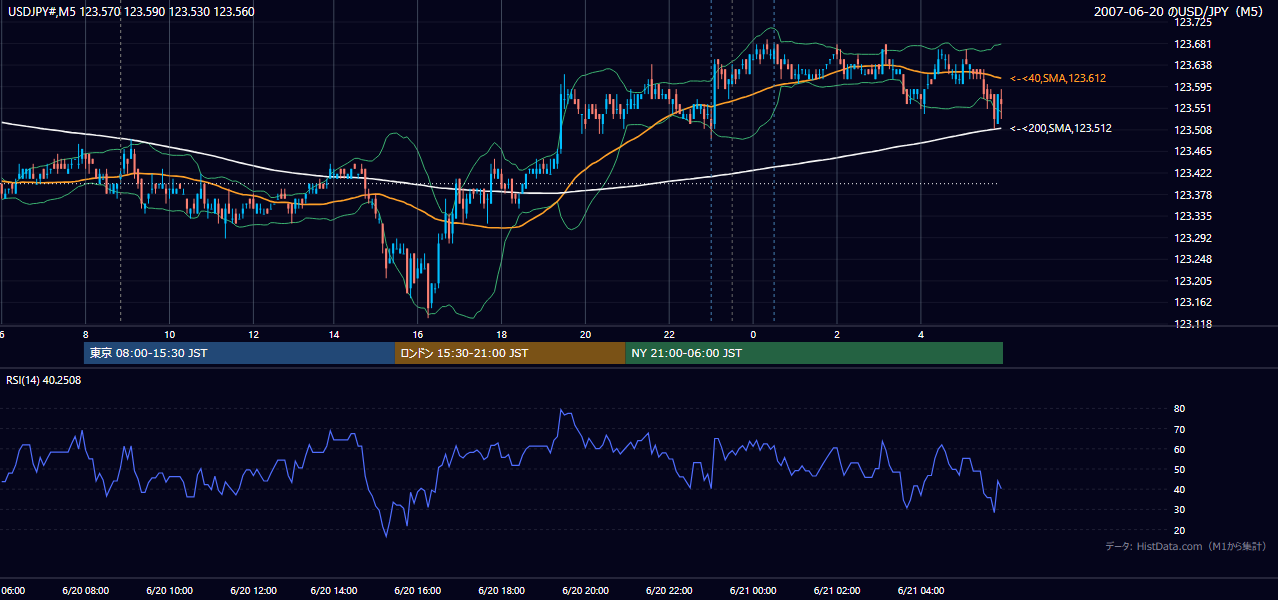Click hour label 8 under price chart

[86, 334]
